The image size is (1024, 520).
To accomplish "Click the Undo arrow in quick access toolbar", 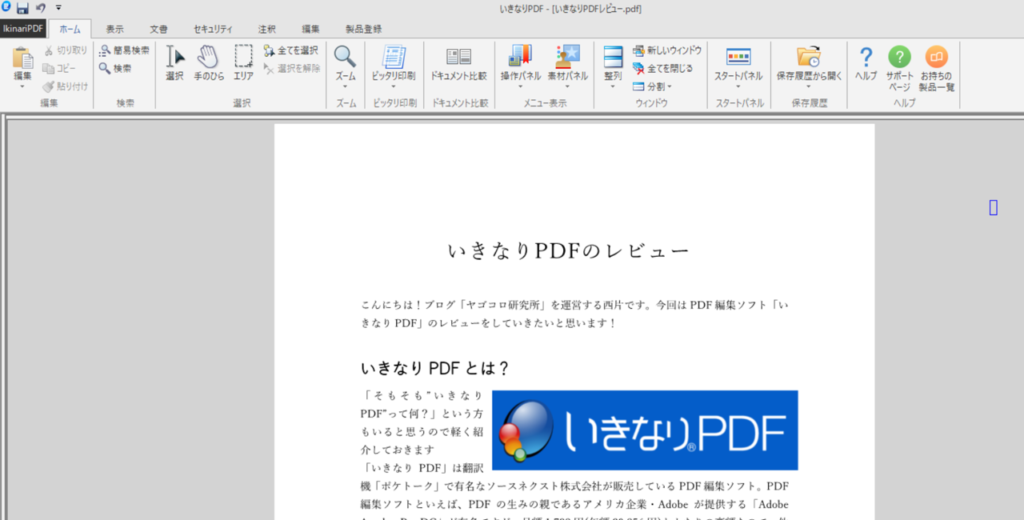I will point(40,8).
